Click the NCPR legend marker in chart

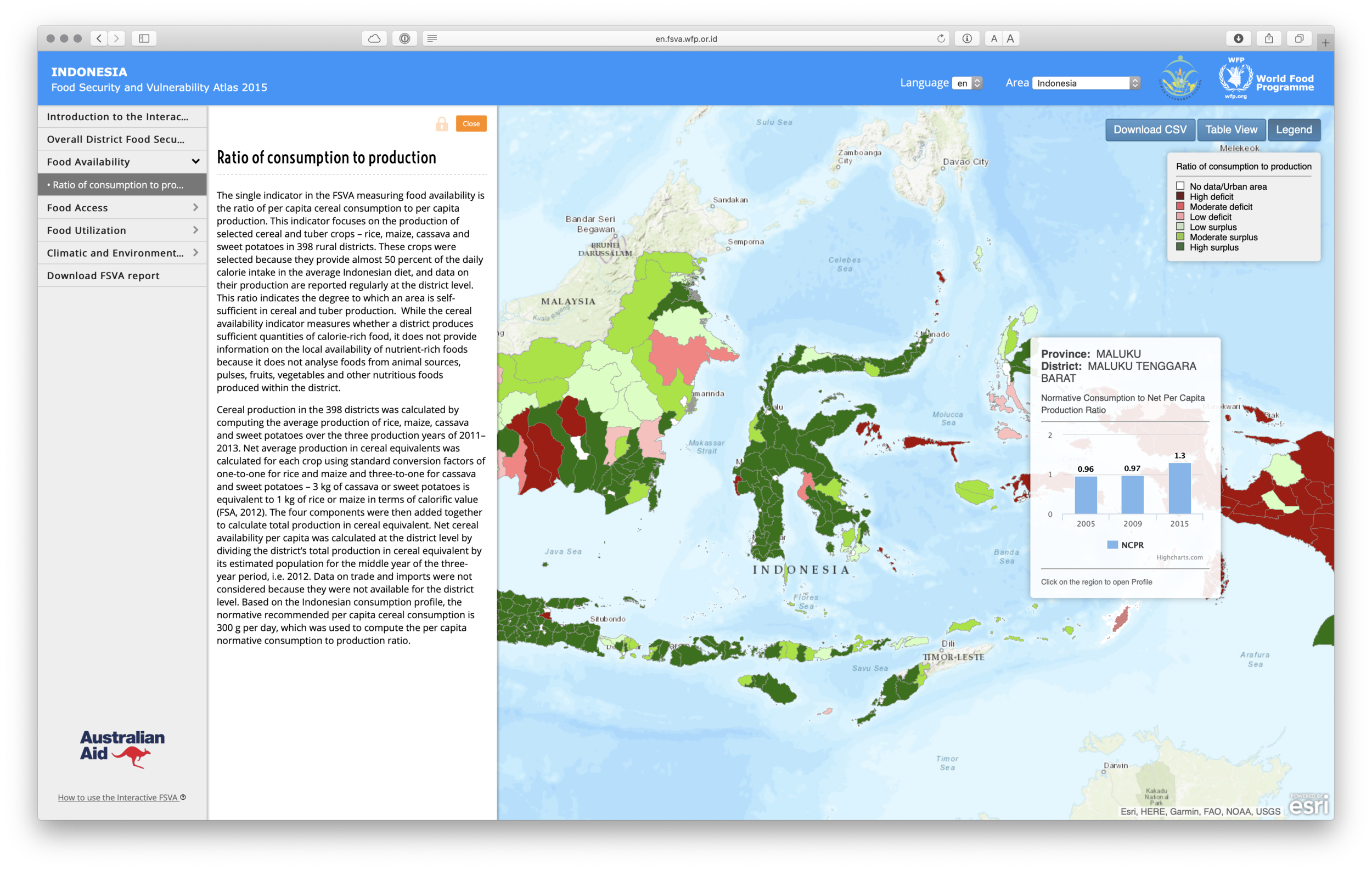1112,545
